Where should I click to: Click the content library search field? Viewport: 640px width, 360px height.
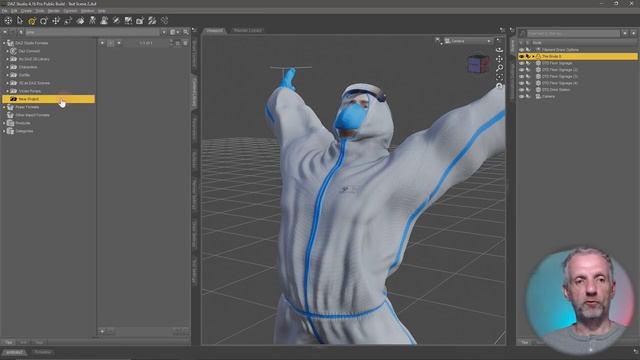pos(92,32)
